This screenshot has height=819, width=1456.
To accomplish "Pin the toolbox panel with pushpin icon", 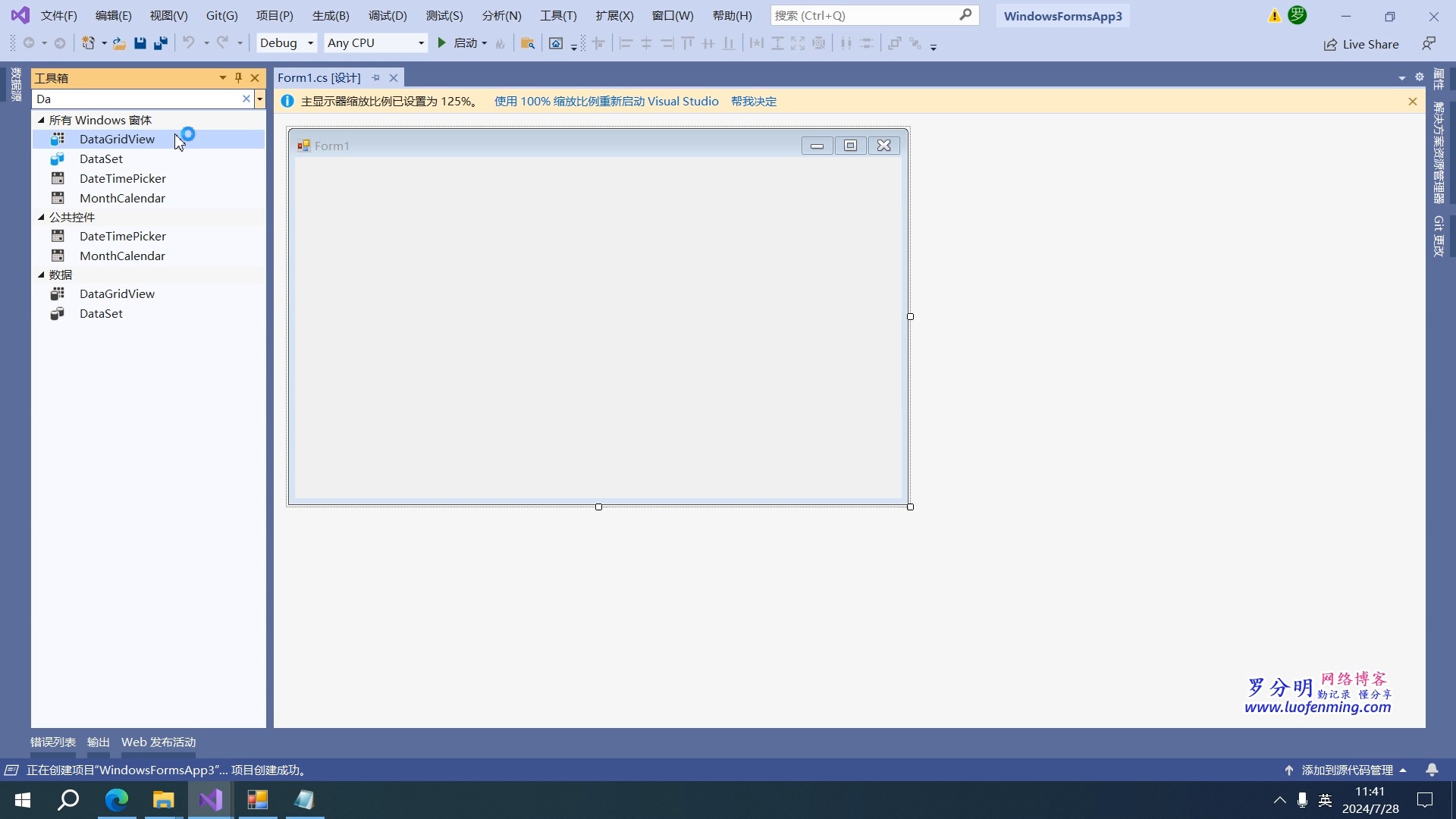I will point(238,77).
